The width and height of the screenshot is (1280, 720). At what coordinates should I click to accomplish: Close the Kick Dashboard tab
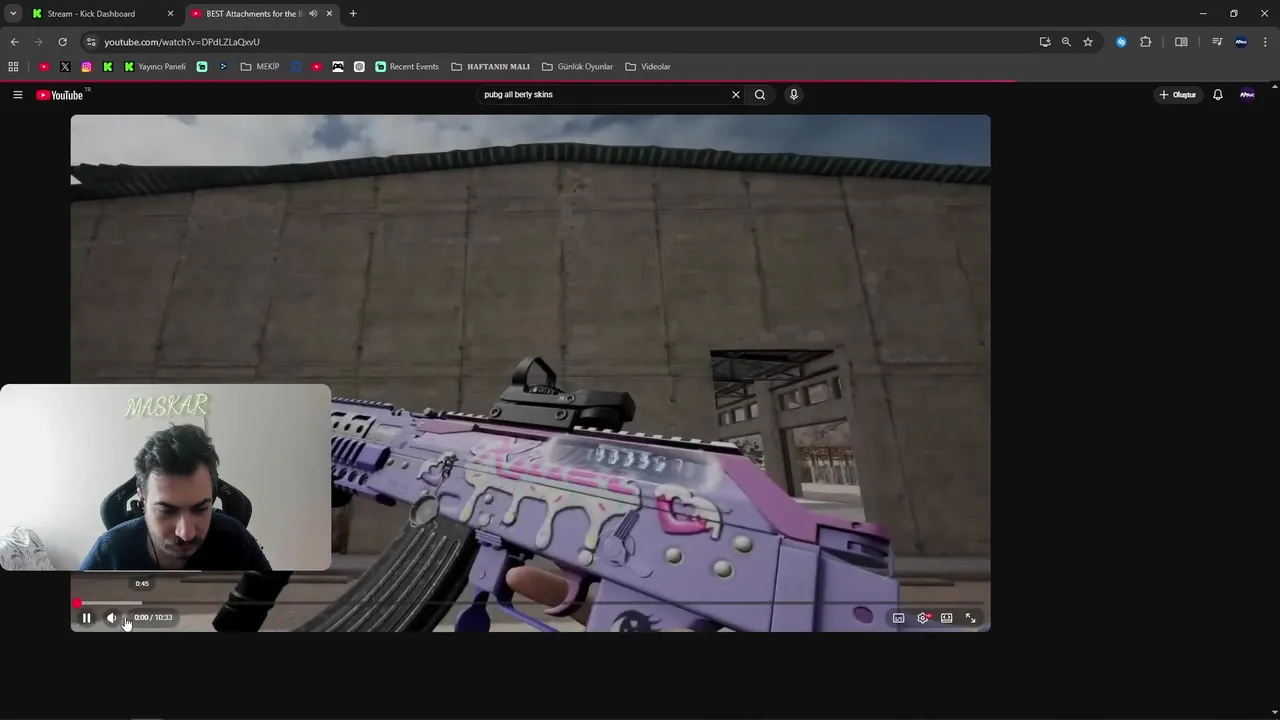point(170,14)
